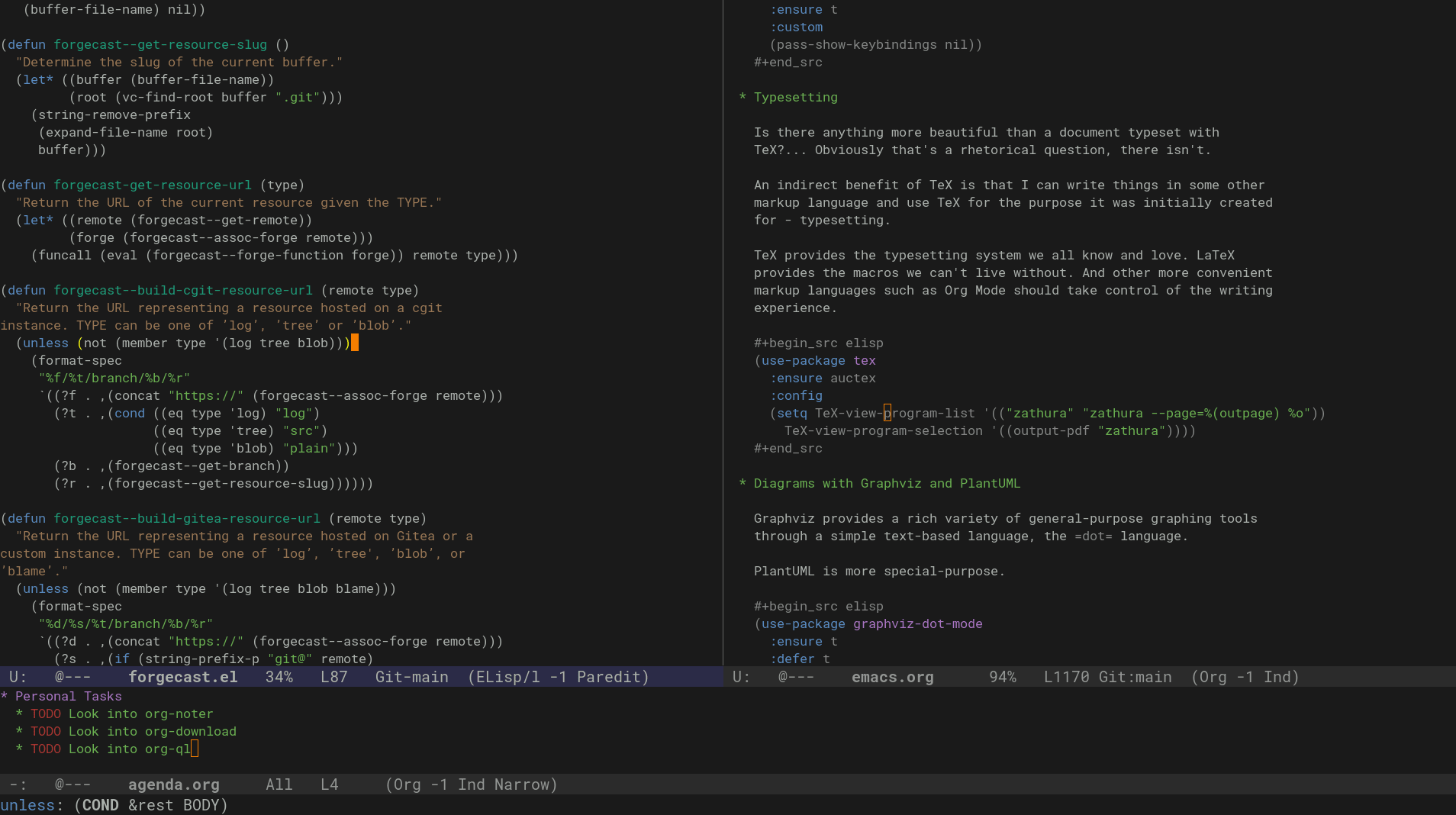Place cursor on forgecast--get-resource-slug function name
Viewport: 1456px width, 815px height.
[160, 44]
